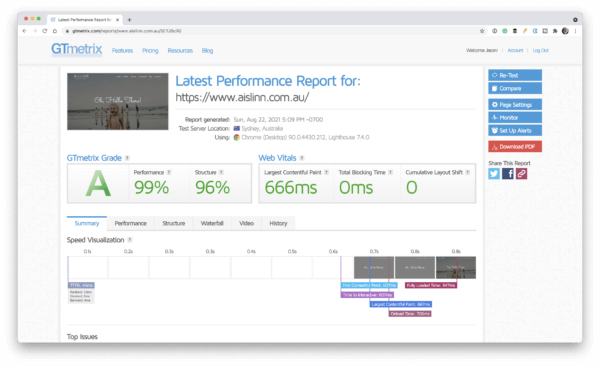600x366 pixels.
Task: Click the GTmetrix logo
Action: [x=77, y=49]
